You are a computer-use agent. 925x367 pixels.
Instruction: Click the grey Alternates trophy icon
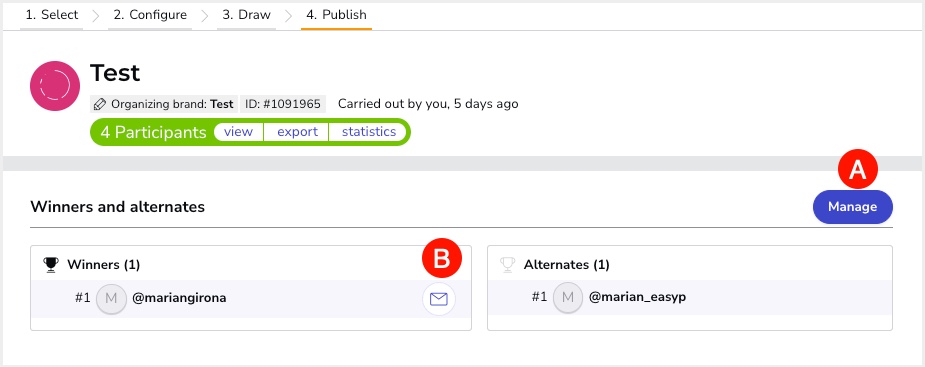pyautogui.click(x=507, y=265)
